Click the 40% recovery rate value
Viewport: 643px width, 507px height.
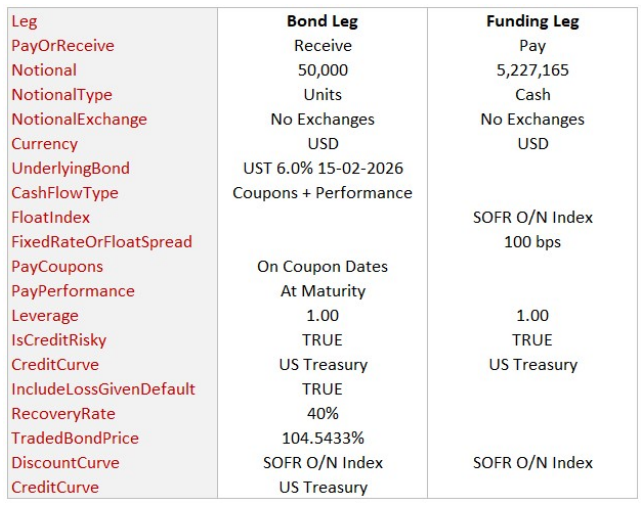point(322,414)
